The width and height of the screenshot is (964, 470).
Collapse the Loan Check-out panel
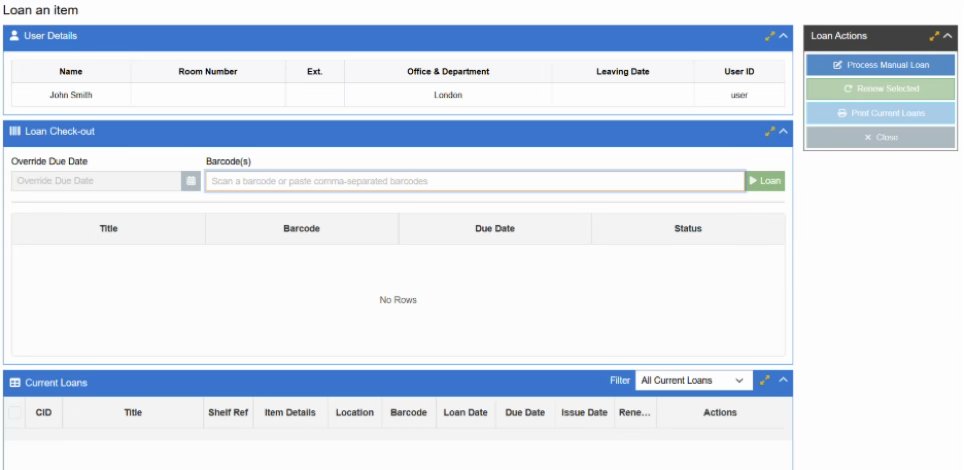(783, 131)
